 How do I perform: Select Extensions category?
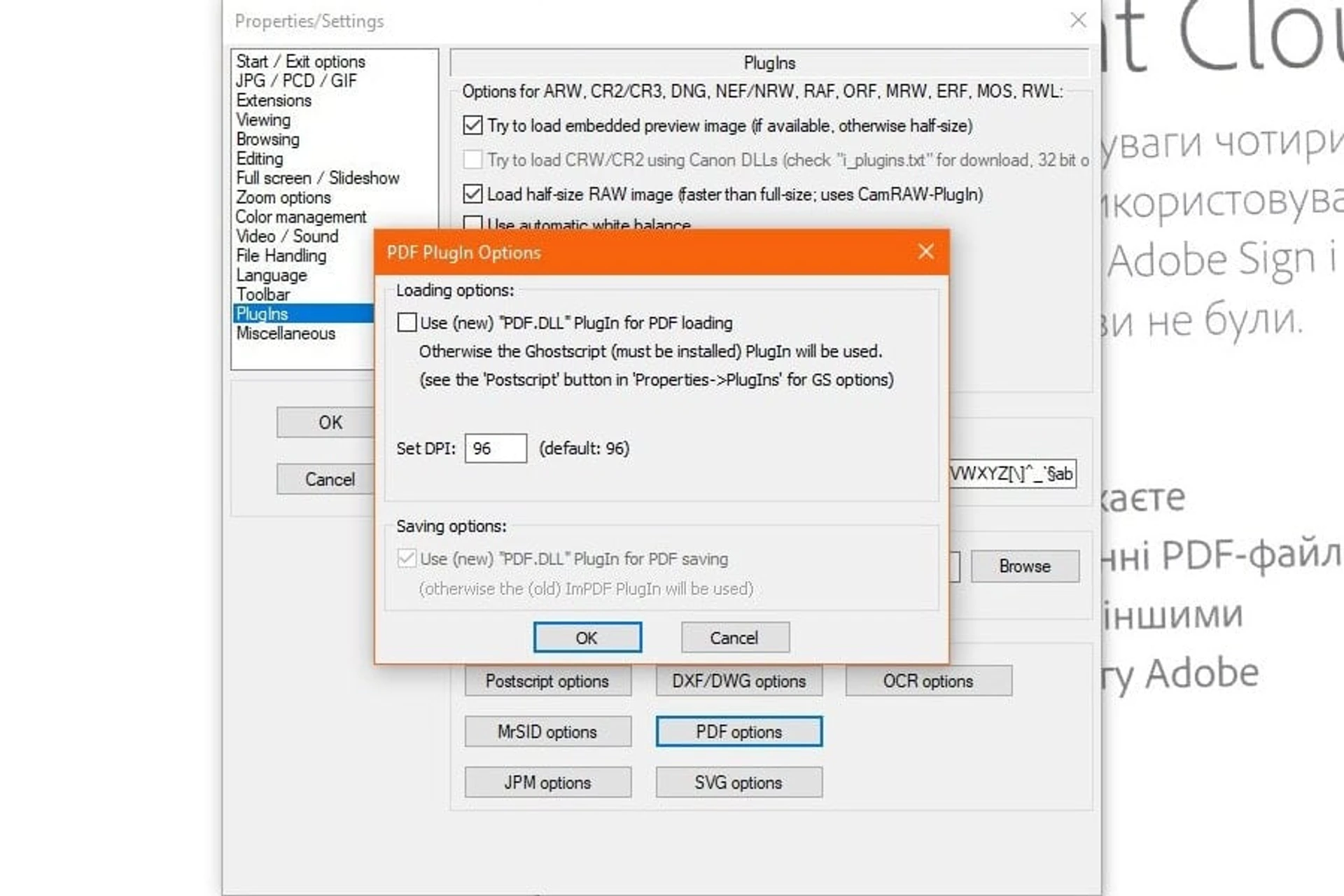[274, 100]
